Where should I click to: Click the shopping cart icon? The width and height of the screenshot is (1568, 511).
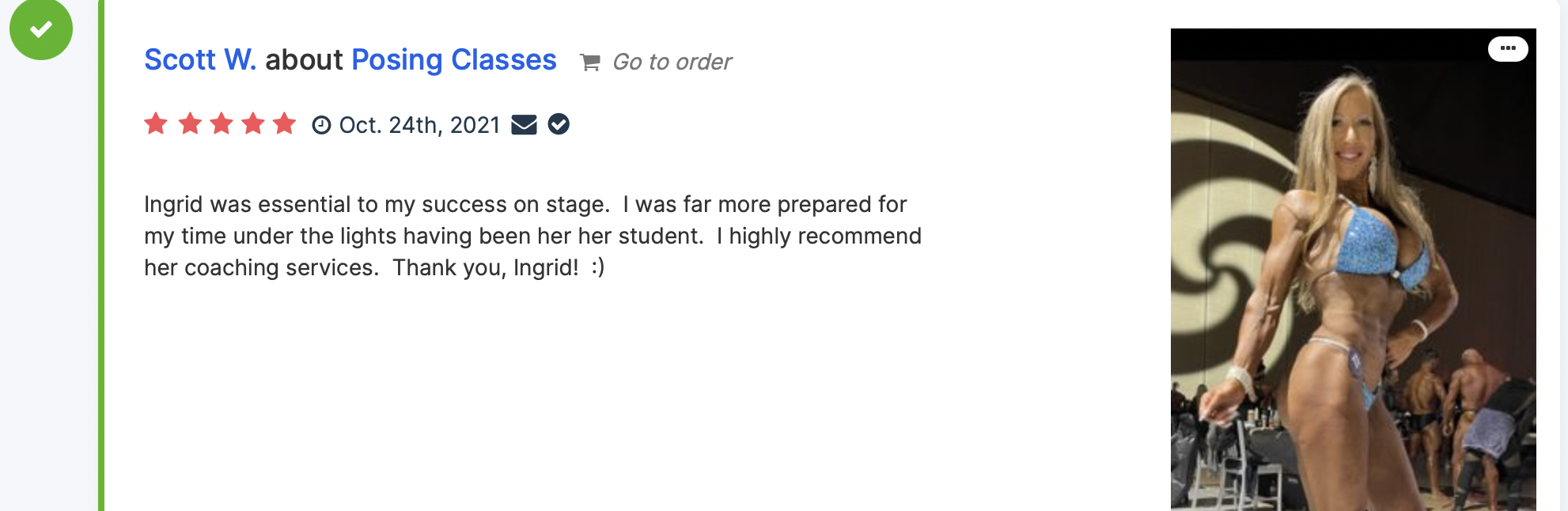pos(590,62)
